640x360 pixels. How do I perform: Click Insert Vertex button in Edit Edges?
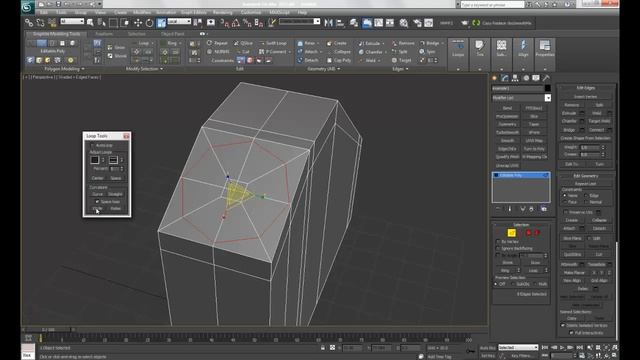585,97
